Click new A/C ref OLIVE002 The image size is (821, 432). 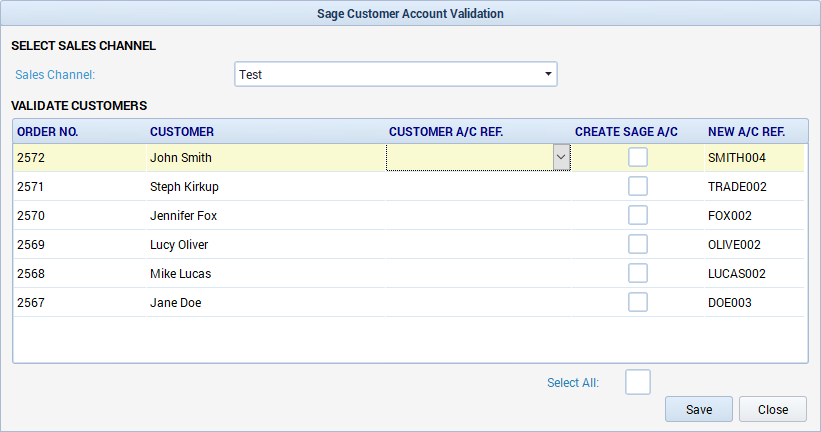pyautogui.click(x=734, y=245)
